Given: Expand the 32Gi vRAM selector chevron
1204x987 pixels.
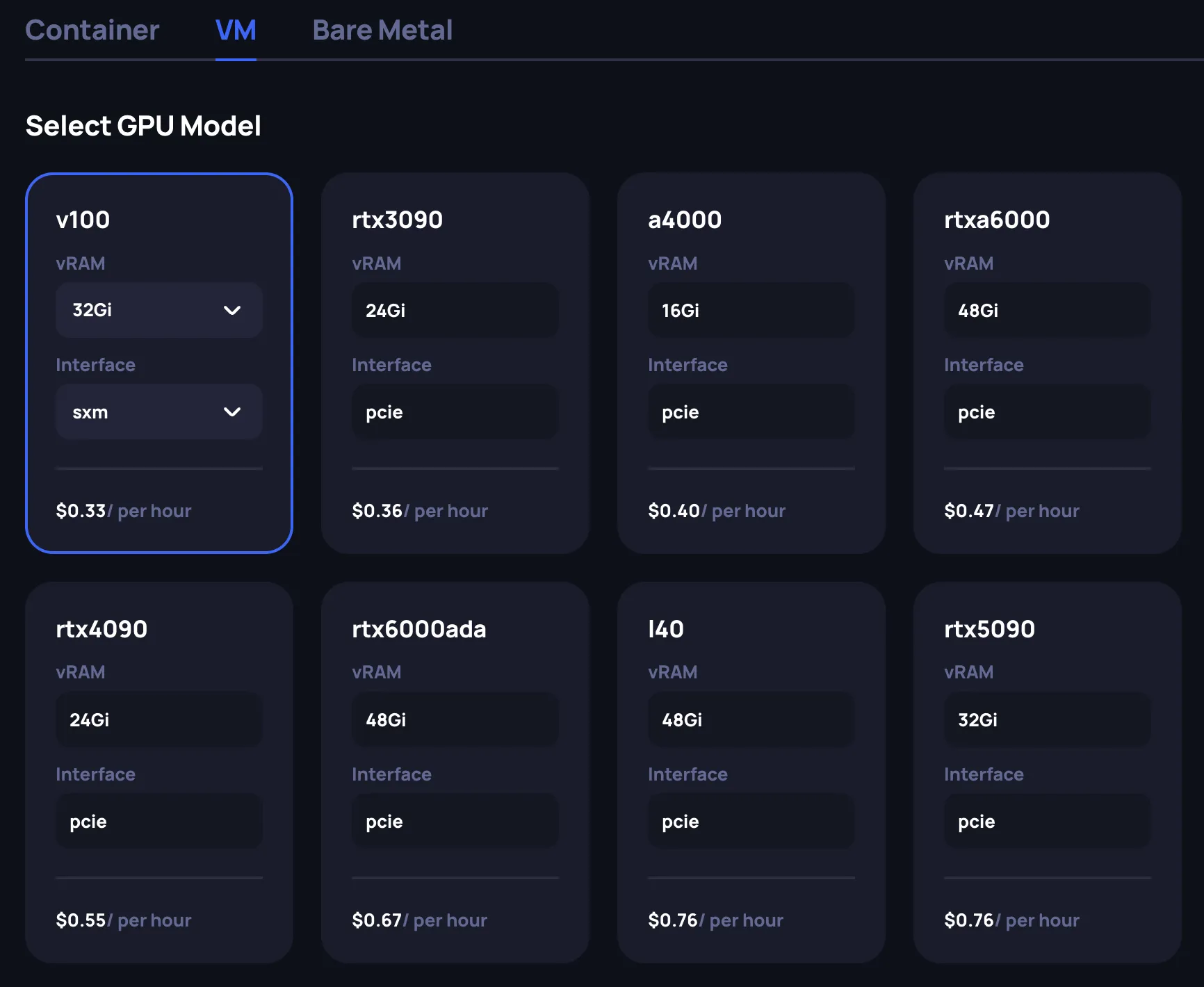Looking at the screenshot, I should click(233, 310).
